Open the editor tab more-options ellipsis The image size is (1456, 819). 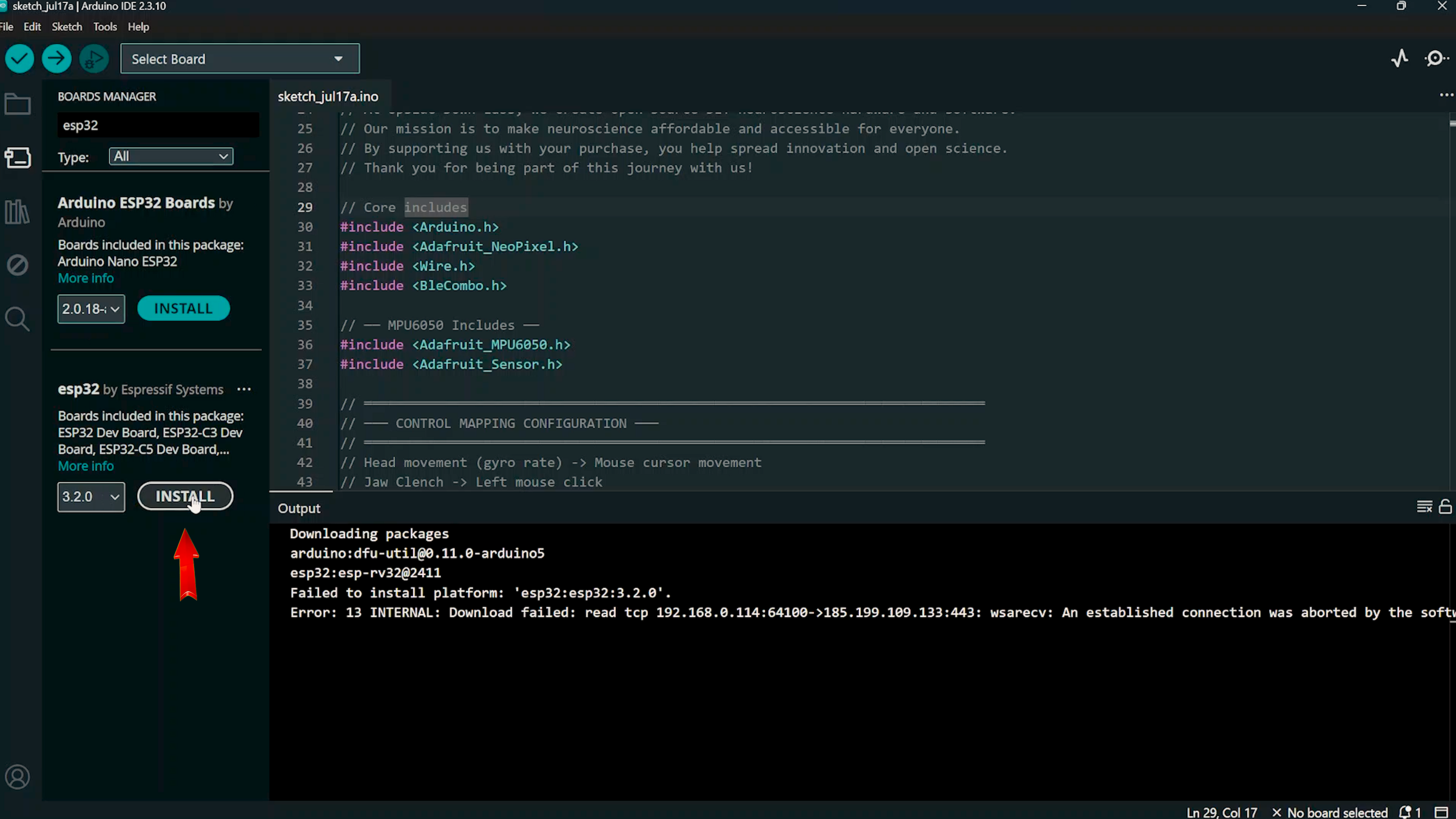point(1446,95)
